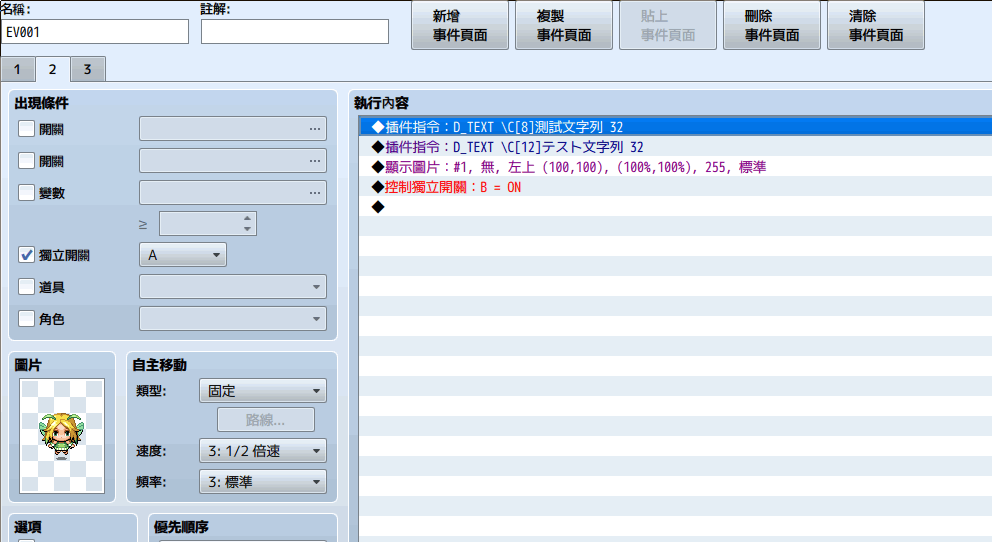Click 清除事件頁面 button

pos(876,25)
